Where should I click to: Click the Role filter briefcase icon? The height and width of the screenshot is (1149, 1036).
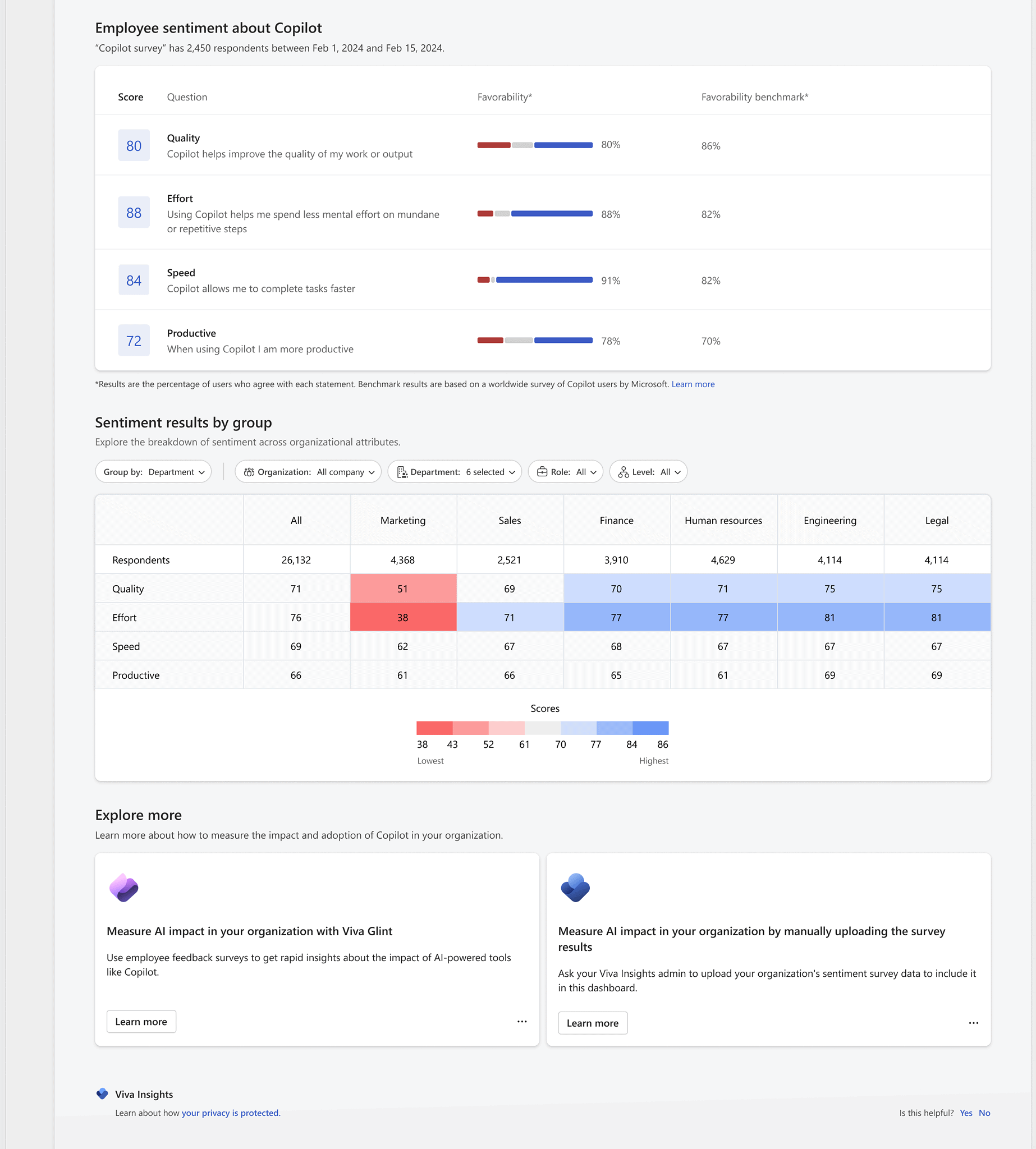point(543,471)
